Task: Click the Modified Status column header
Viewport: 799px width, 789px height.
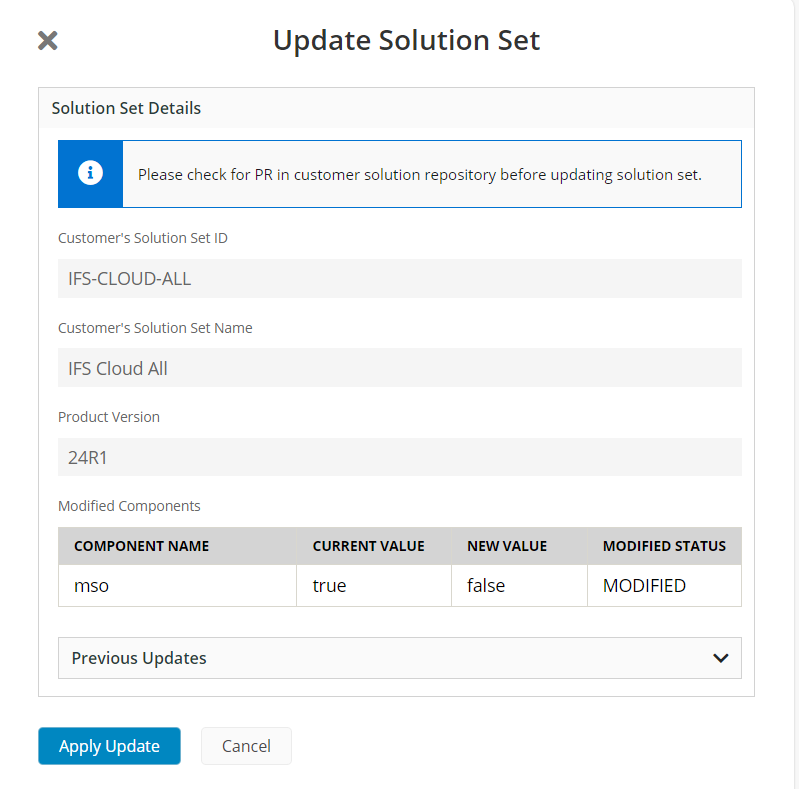Action: pyautogui.click(x=664, y=546)
